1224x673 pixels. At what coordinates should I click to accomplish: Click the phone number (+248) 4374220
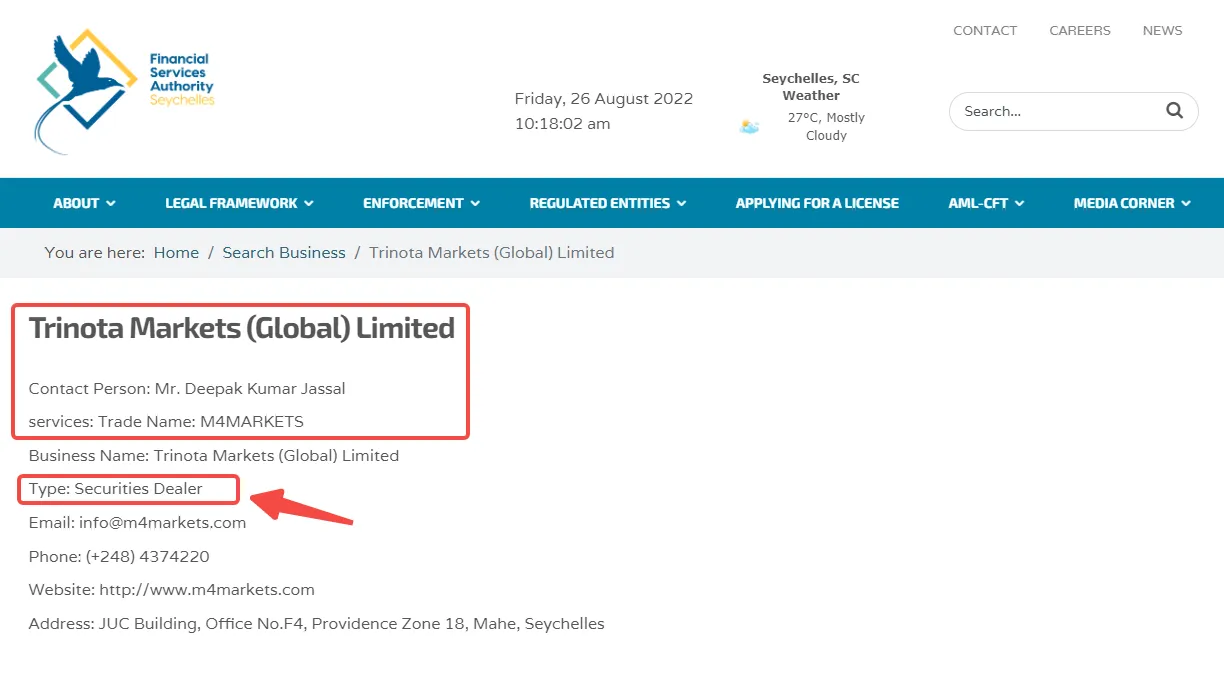pos(148,556)
